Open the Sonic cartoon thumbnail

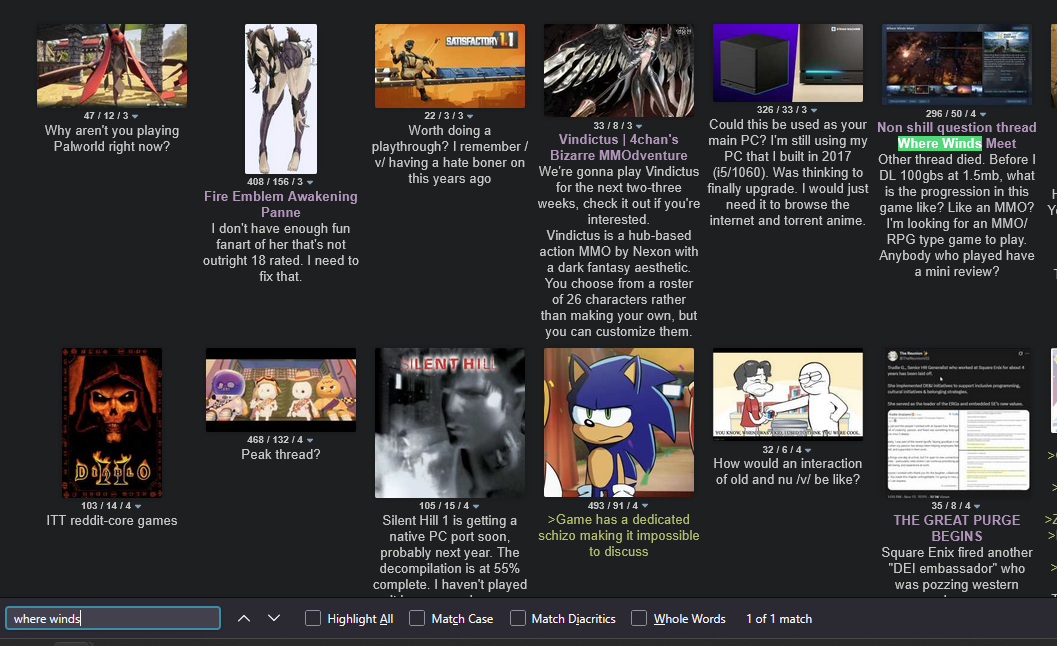pyautogui.click(x=619, y=423)
